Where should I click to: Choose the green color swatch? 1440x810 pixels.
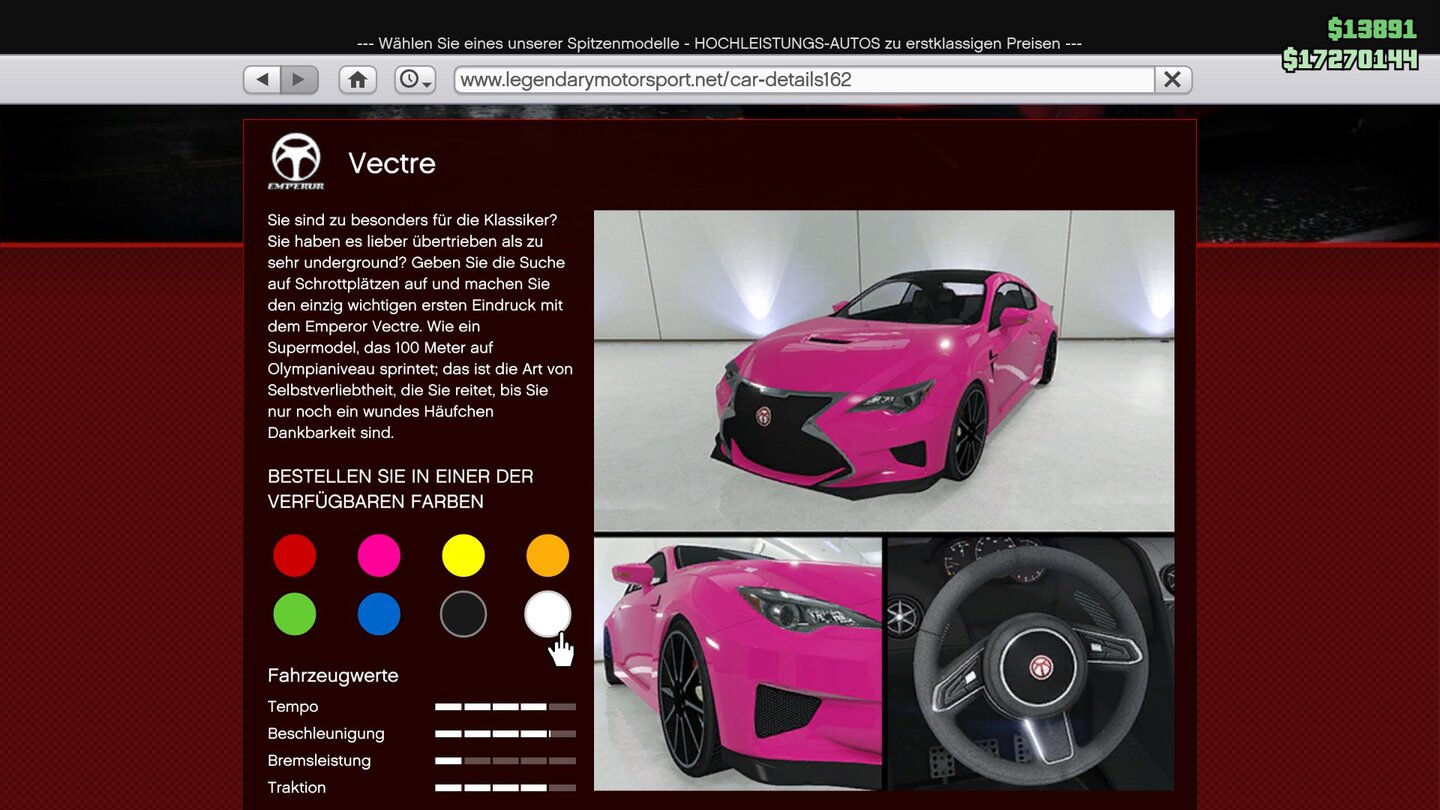[295, 614]
